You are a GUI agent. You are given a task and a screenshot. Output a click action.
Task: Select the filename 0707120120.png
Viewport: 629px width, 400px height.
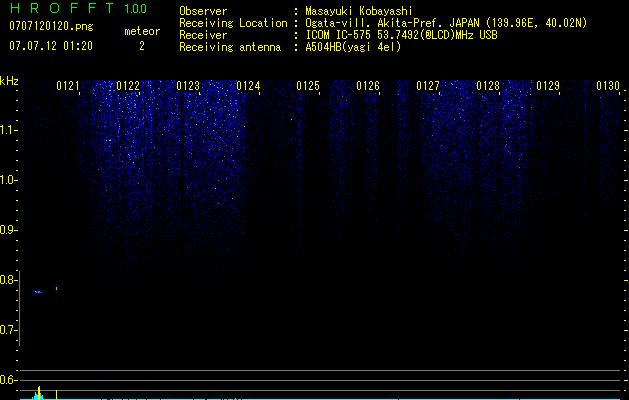point(51,27)
